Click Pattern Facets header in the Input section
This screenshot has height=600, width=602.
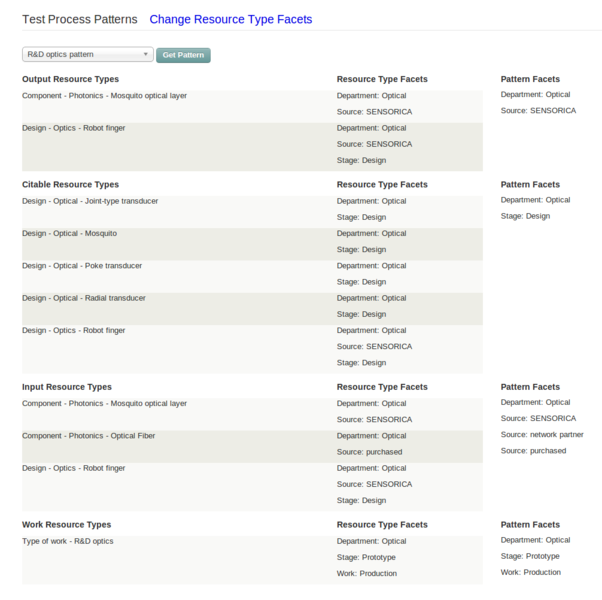tap(530, 387)
